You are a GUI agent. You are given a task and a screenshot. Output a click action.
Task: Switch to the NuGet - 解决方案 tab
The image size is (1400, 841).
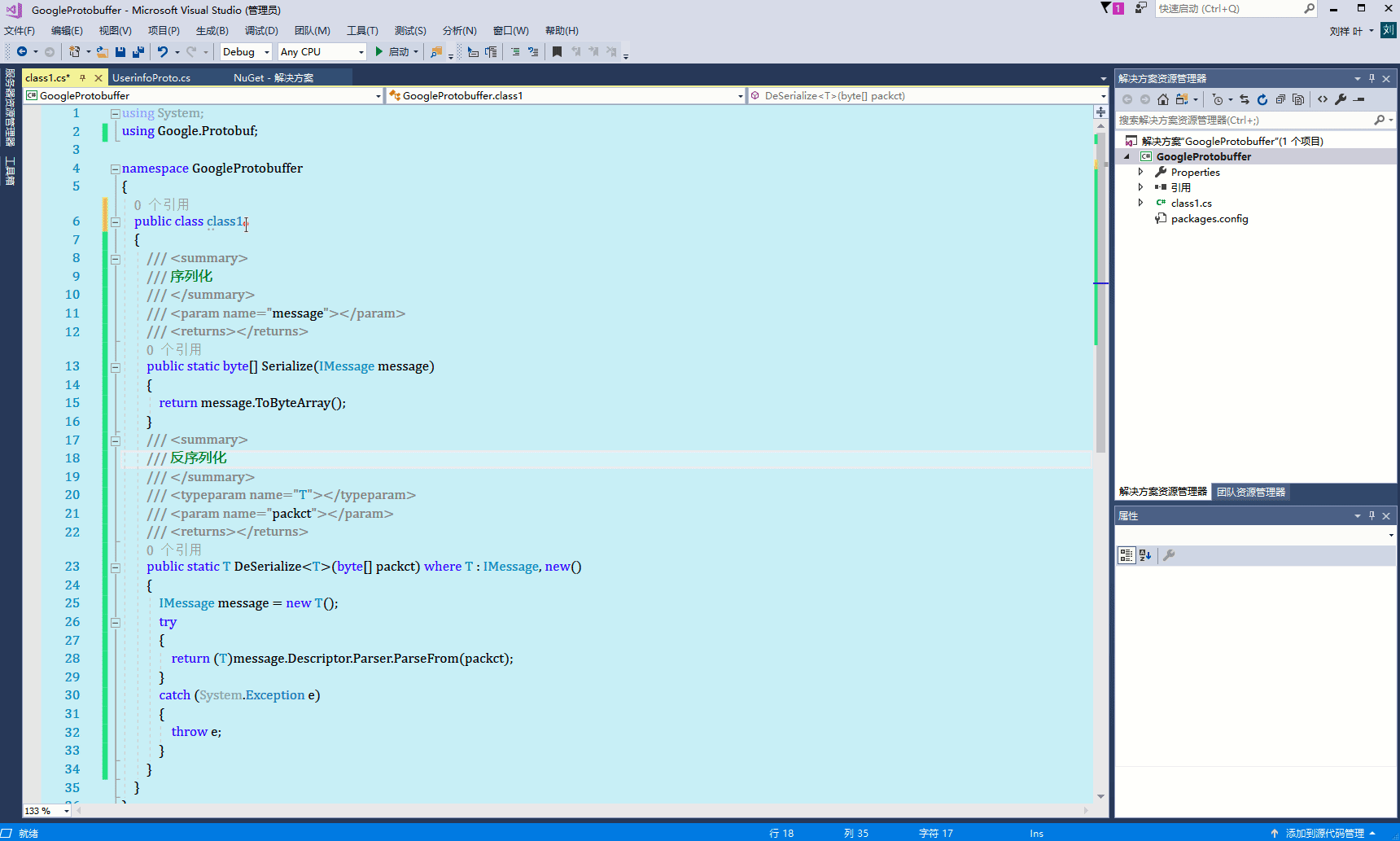pos(273,78)
